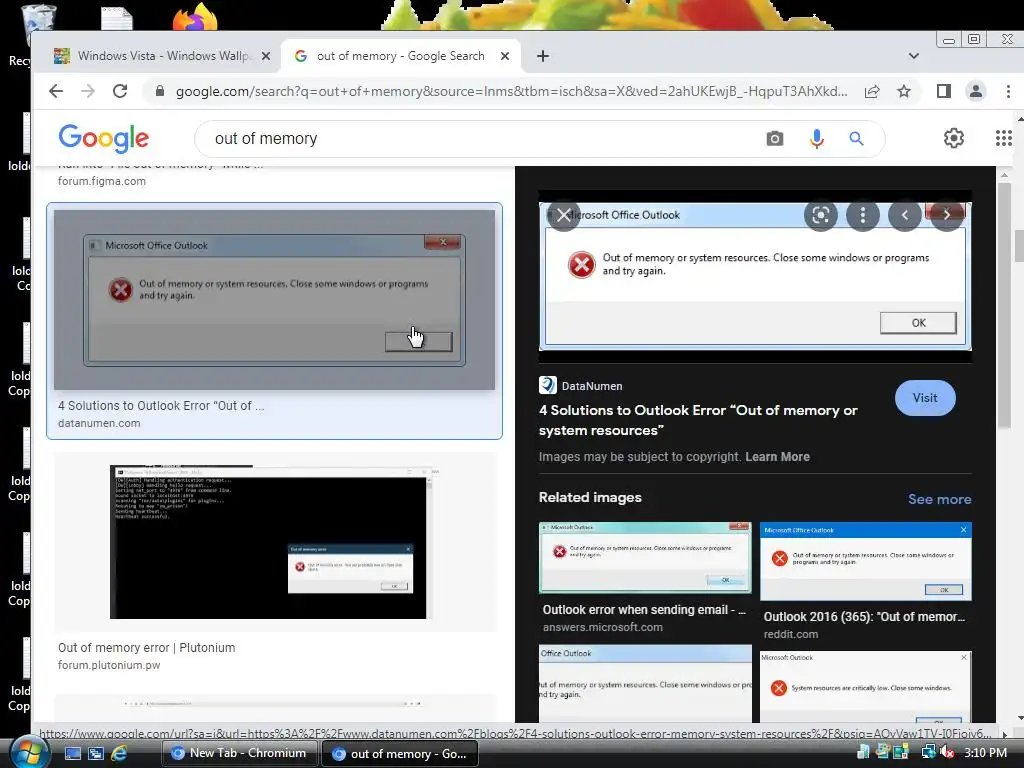The height and width of the screenshot is (768, 1024).
Task: Open the datanumen.com Outlook error thumbnail
Action: 274,300
